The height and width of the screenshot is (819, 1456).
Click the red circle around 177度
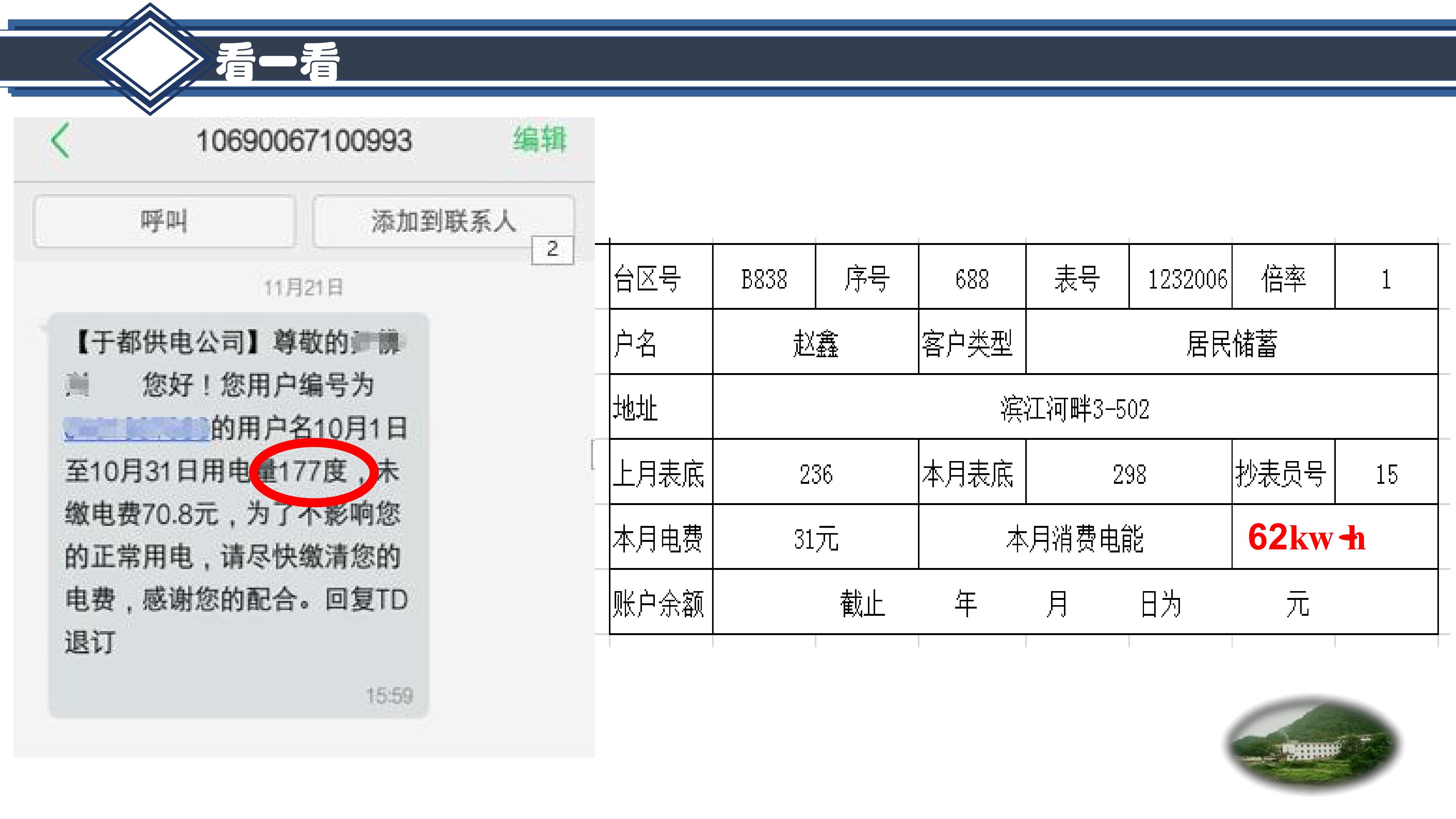point(313,472)
